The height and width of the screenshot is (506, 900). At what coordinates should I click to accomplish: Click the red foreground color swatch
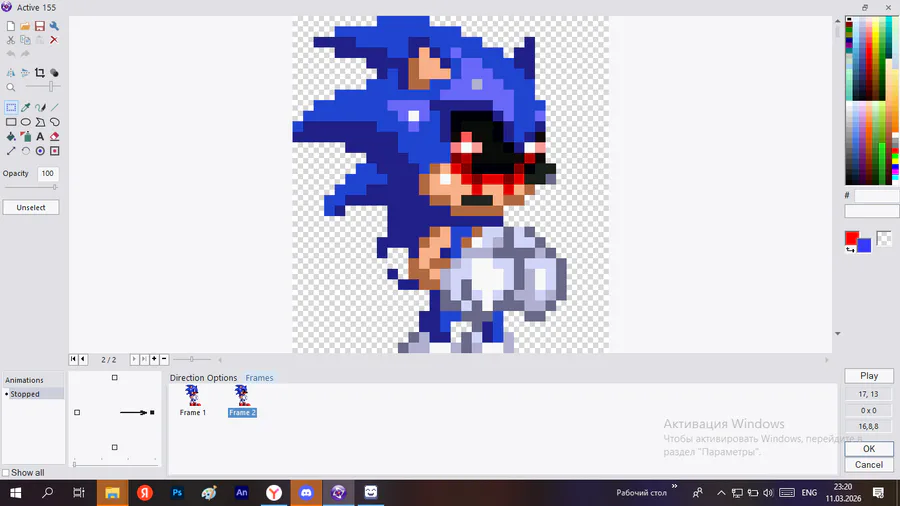852,238
